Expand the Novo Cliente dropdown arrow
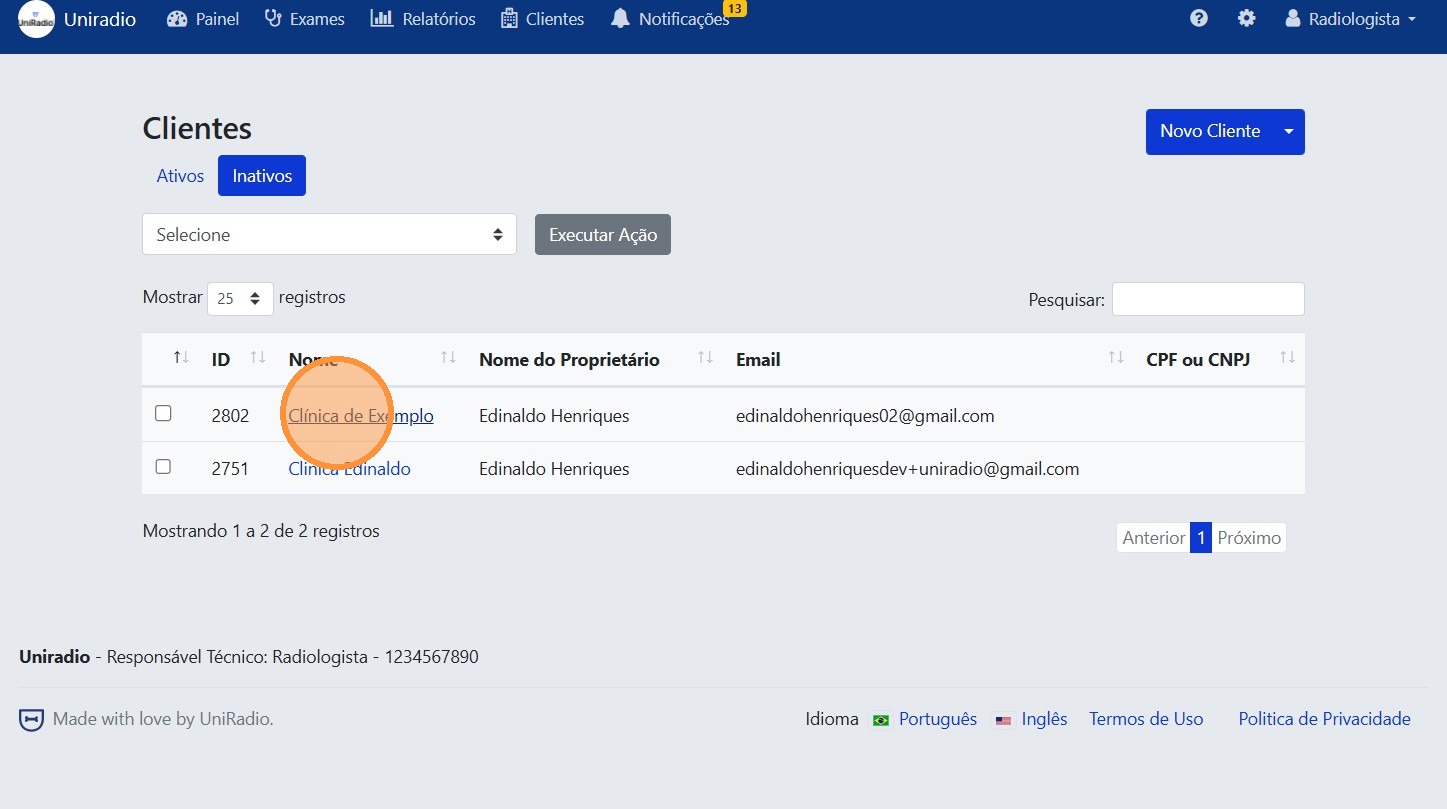1447x809 pixels. 1289,132
